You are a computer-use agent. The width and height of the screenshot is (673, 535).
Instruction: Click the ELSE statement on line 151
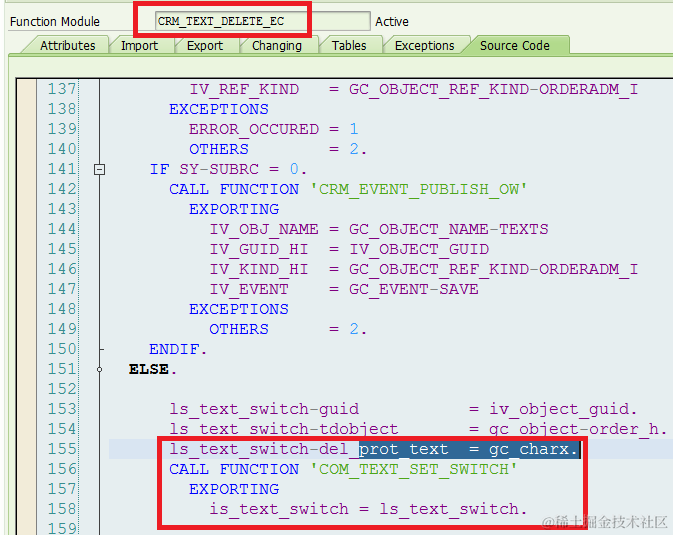[152, 369]
